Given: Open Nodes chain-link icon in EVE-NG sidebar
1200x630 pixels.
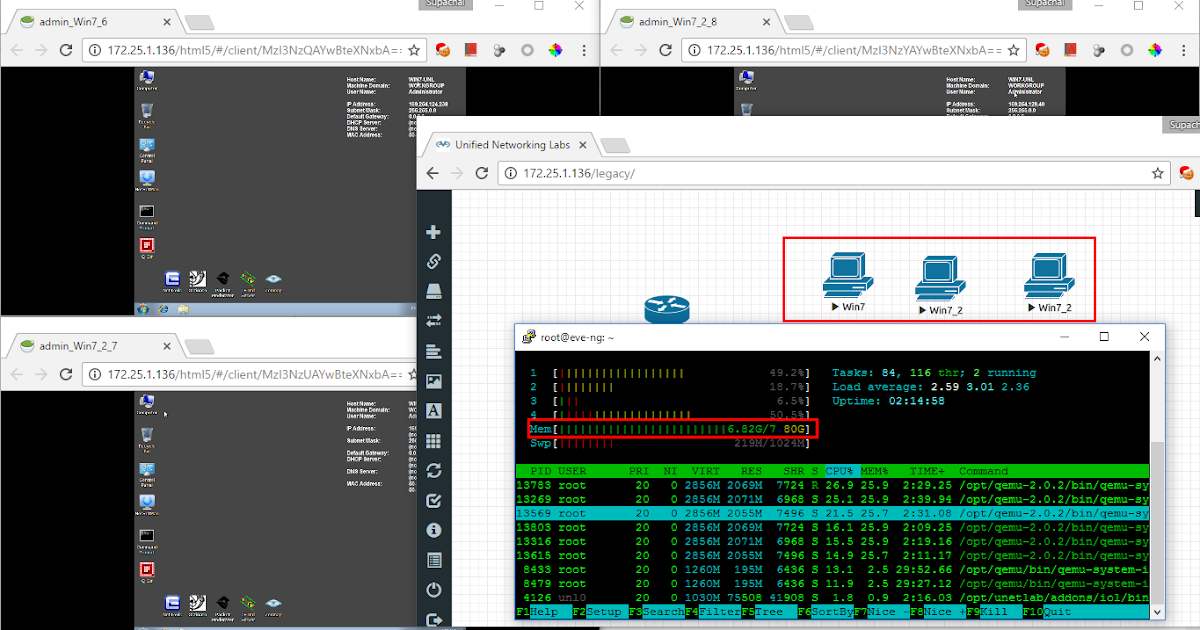Looking at the screenshot, I should coord(434,262).
